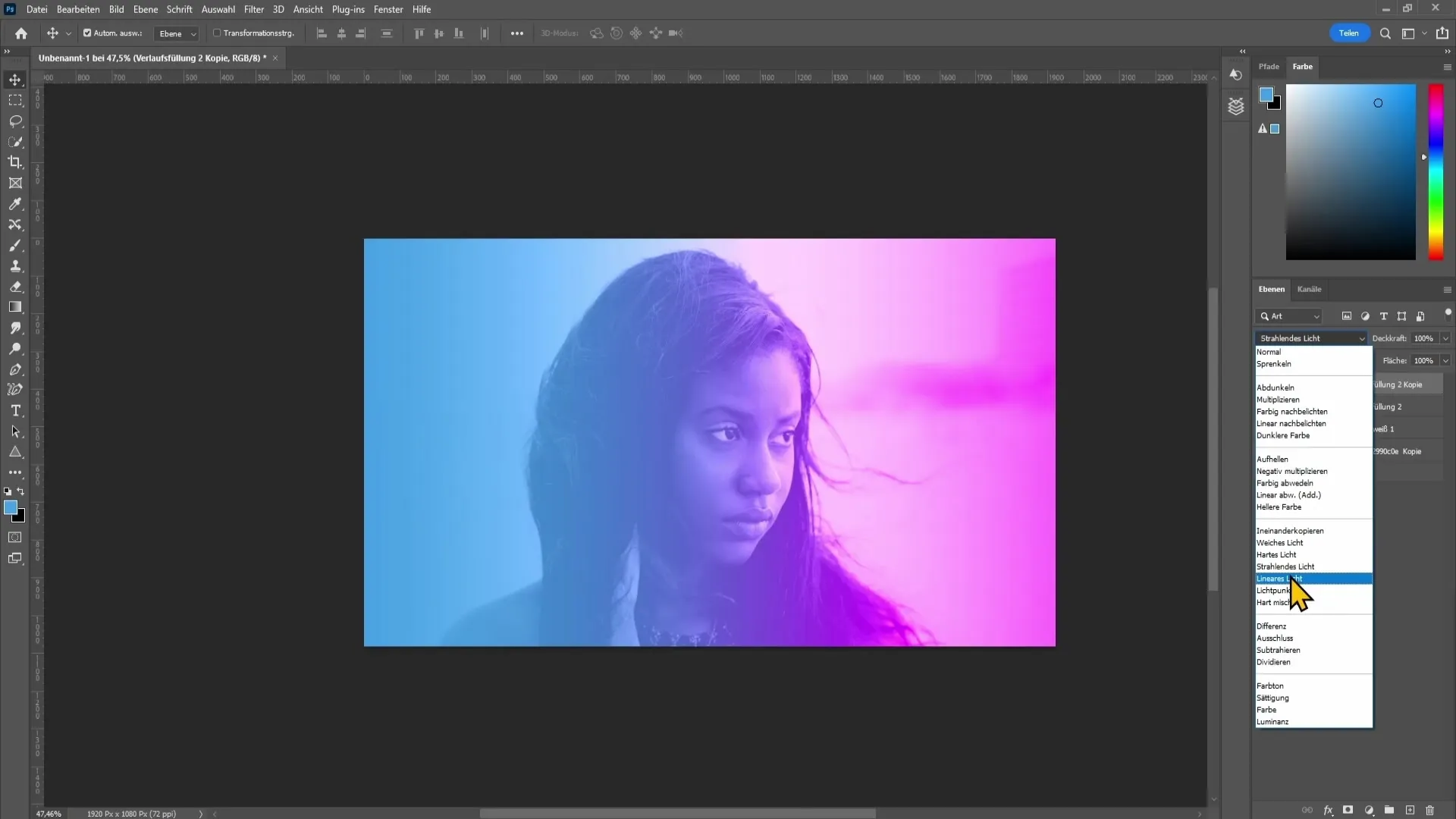Screen dimensions: 1456x819
Task: Click the zoom level field 47,46%
Action: click(x=49, y=814)
